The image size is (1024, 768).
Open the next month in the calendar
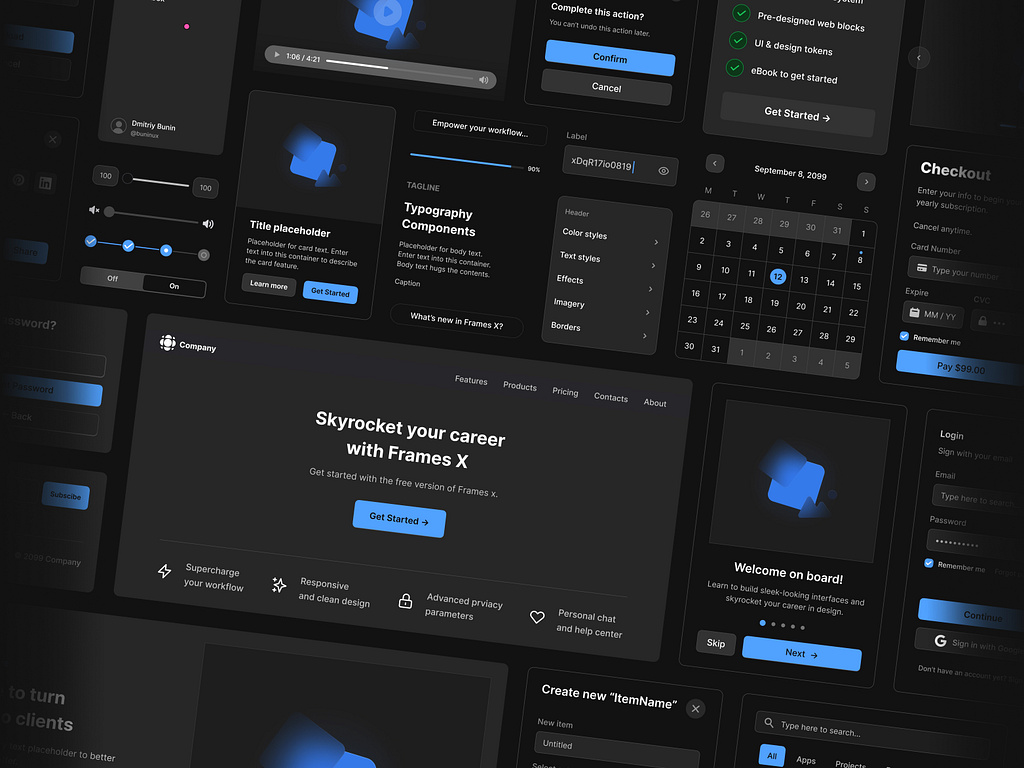[x=866, y=181]
